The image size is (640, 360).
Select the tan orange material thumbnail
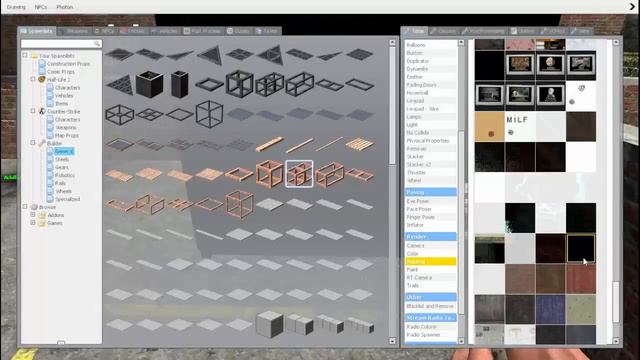[x=489, y=127]
